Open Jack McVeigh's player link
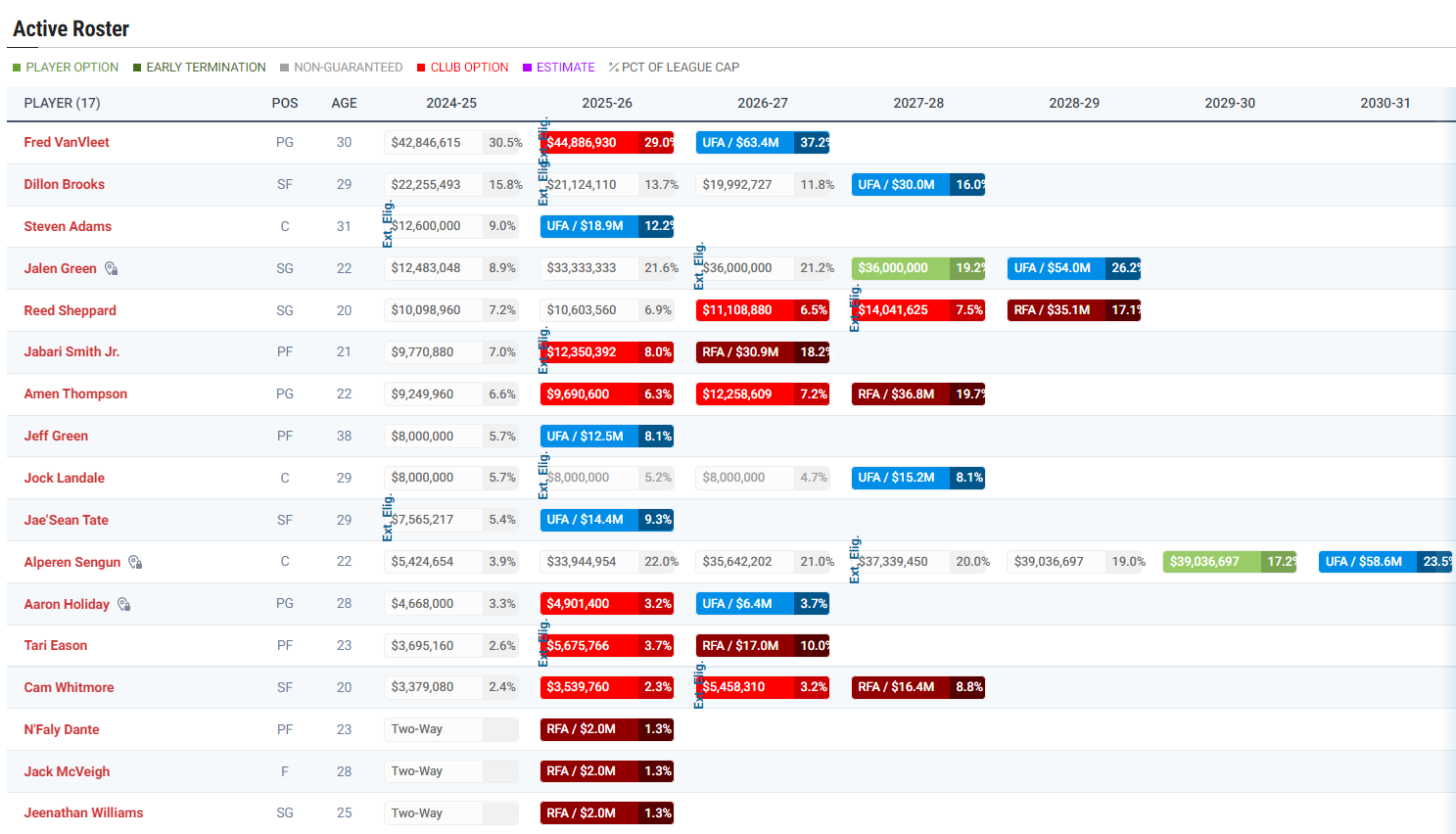The height and width of the screenshot is (834, 1456). click(x=67, y=771)
